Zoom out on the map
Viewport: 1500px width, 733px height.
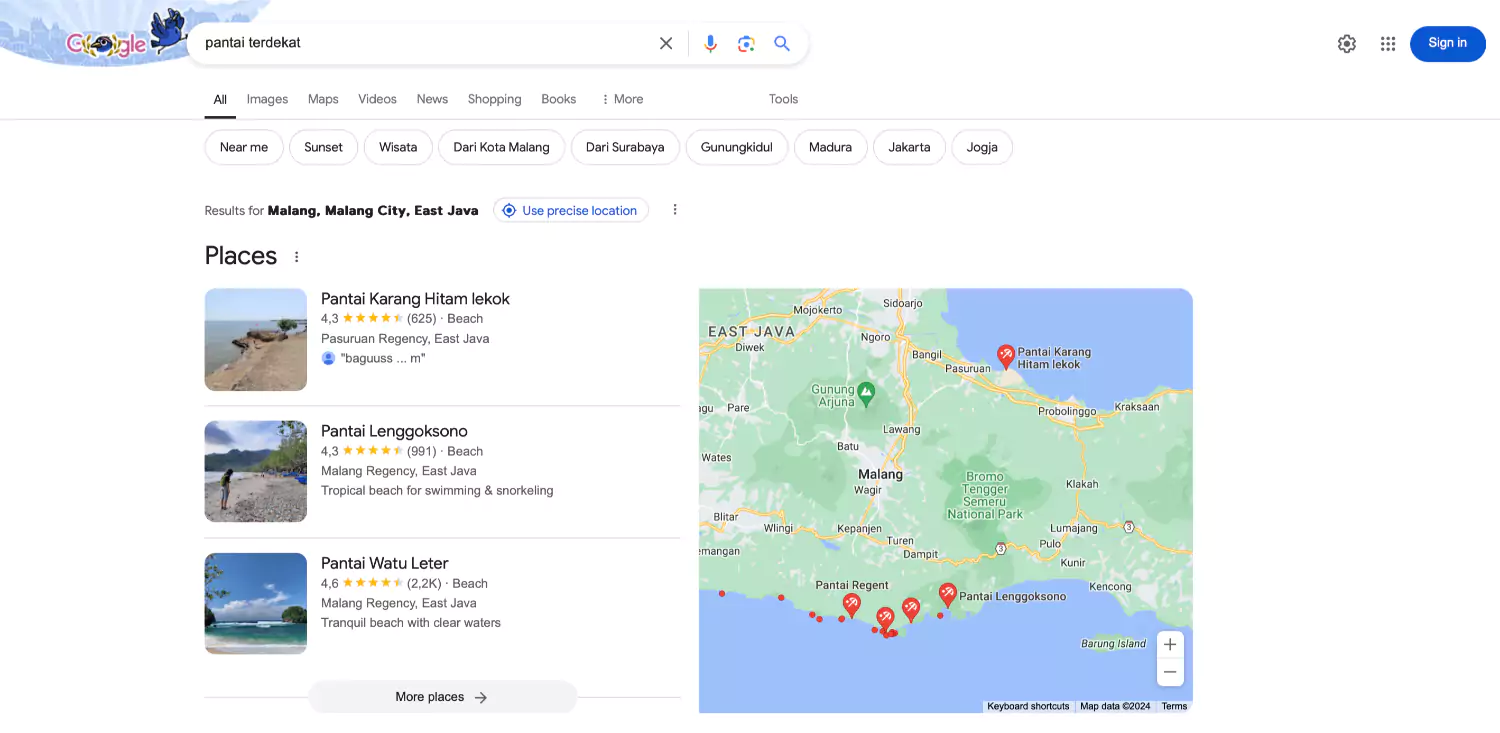1170,672
